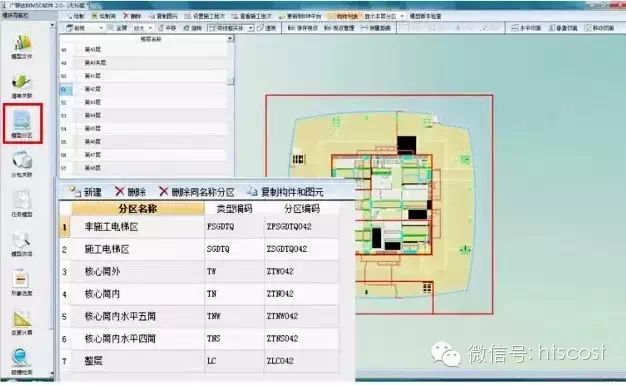Click the 类型编码 column header
626x385 pixels.
point(234,208)
